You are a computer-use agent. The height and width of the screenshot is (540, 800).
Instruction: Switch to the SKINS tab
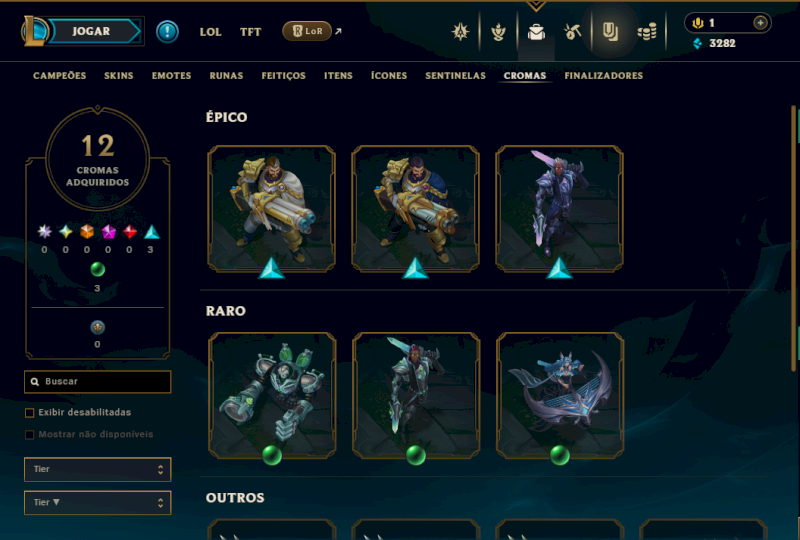click(x=118, y=76)
